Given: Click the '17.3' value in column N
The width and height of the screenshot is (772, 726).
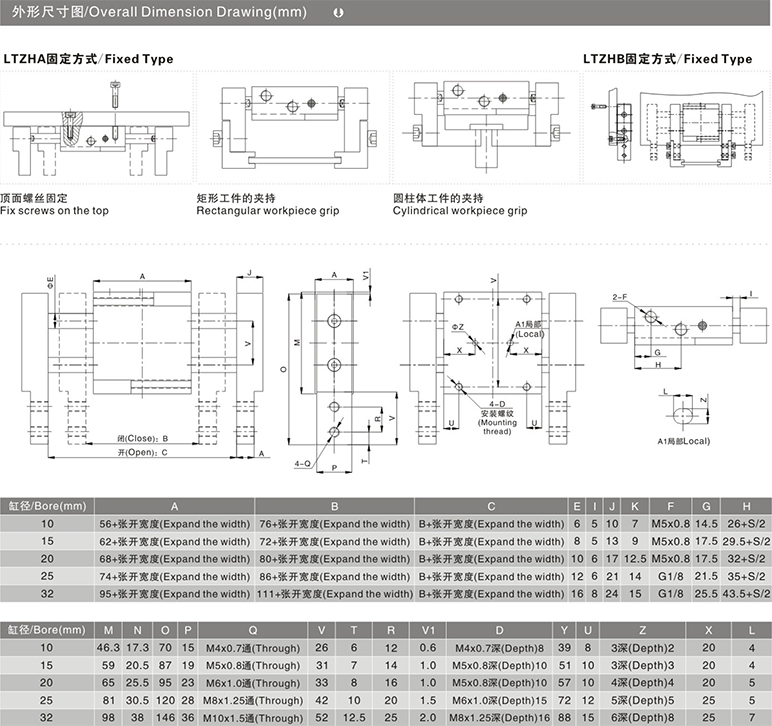Looking at the screenshot, I should pos(137,648).
